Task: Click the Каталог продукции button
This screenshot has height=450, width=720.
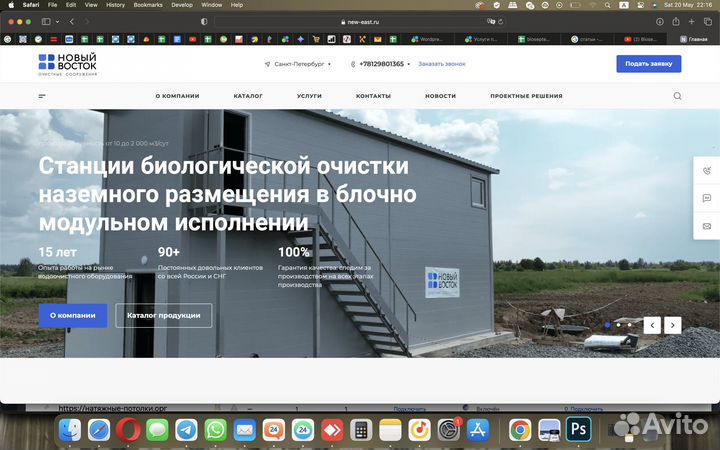Action: (x=163, y=315)
